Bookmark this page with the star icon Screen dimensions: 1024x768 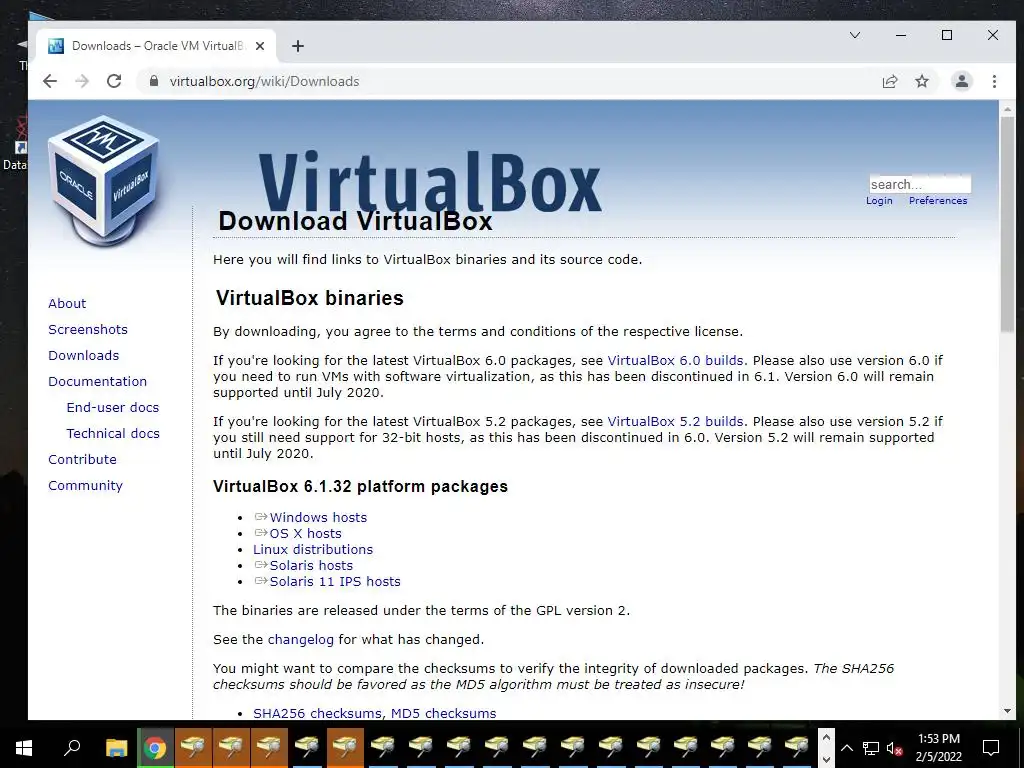921,81
